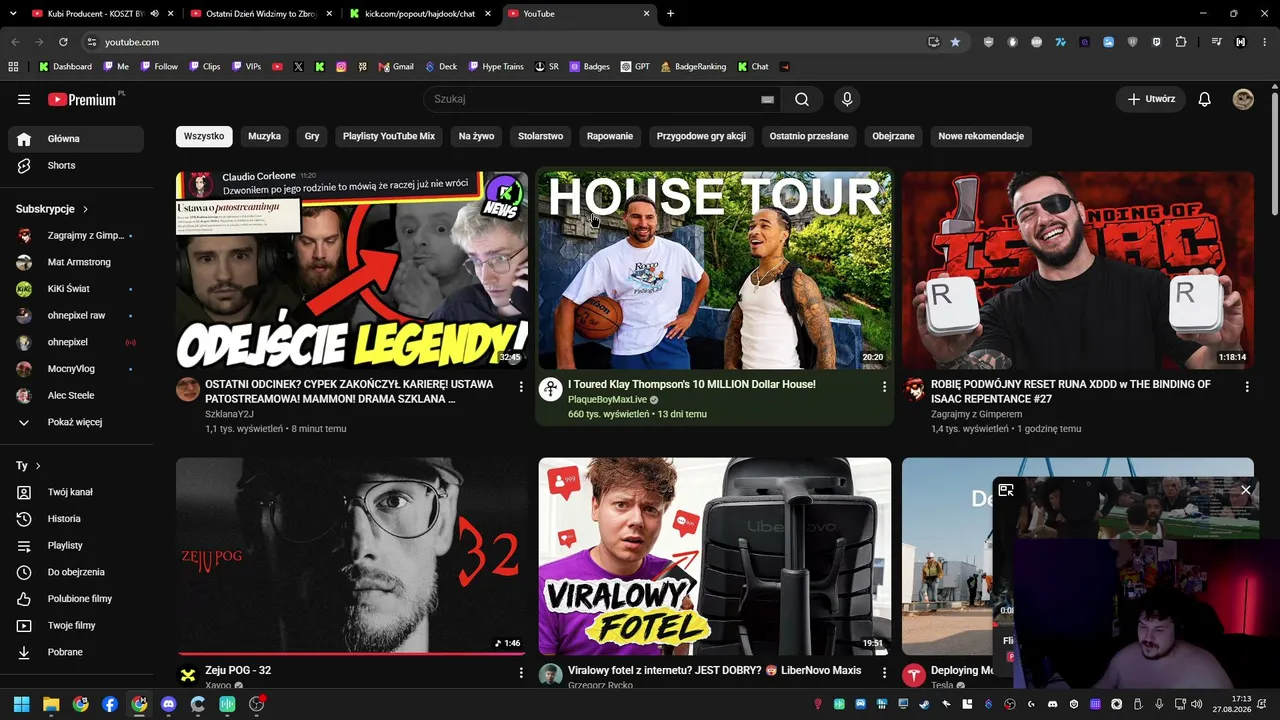
Task: Open the Gmail bookmark
Action: tap(396, 67)
